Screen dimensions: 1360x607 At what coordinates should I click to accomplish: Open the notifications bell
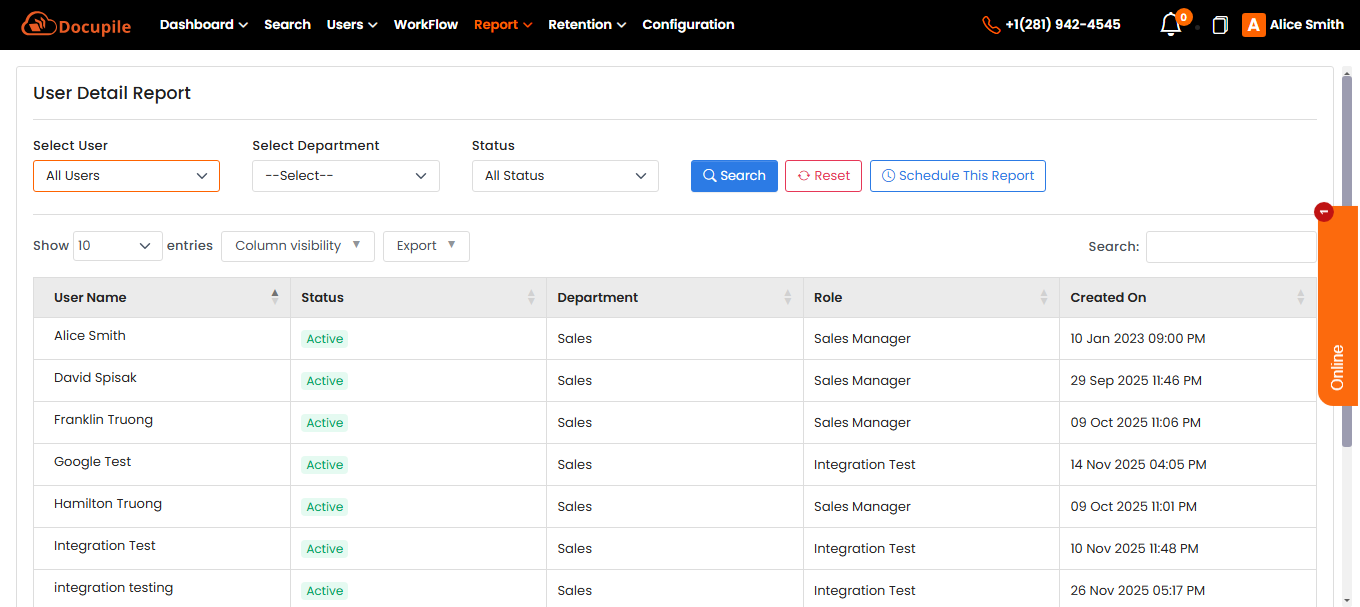click(1170, 25)
